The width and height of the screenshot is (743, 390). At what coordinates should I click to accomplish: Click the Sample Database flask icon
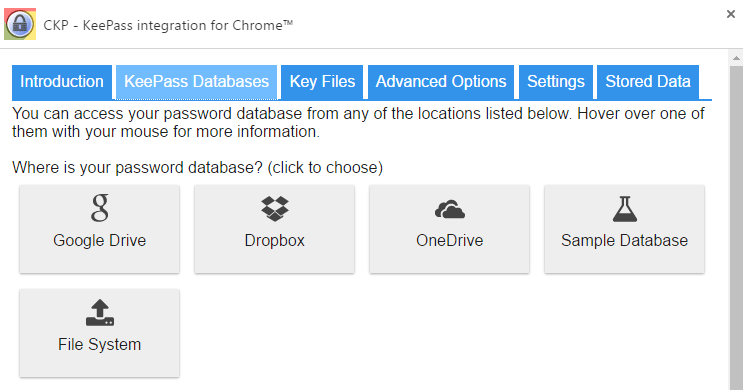[x=625, y=209]
